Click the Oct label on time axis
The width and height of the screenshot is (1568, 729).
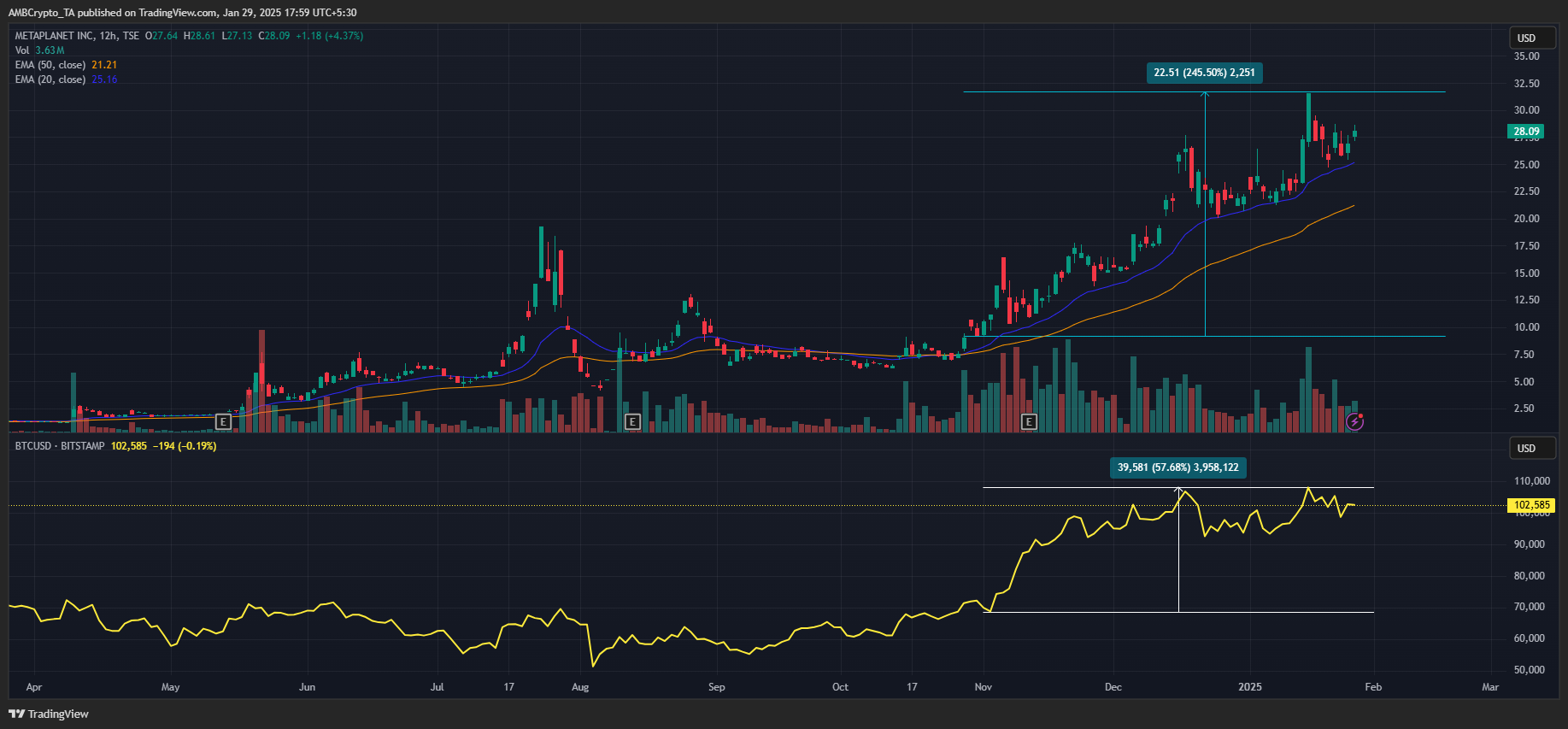(841, 687)
